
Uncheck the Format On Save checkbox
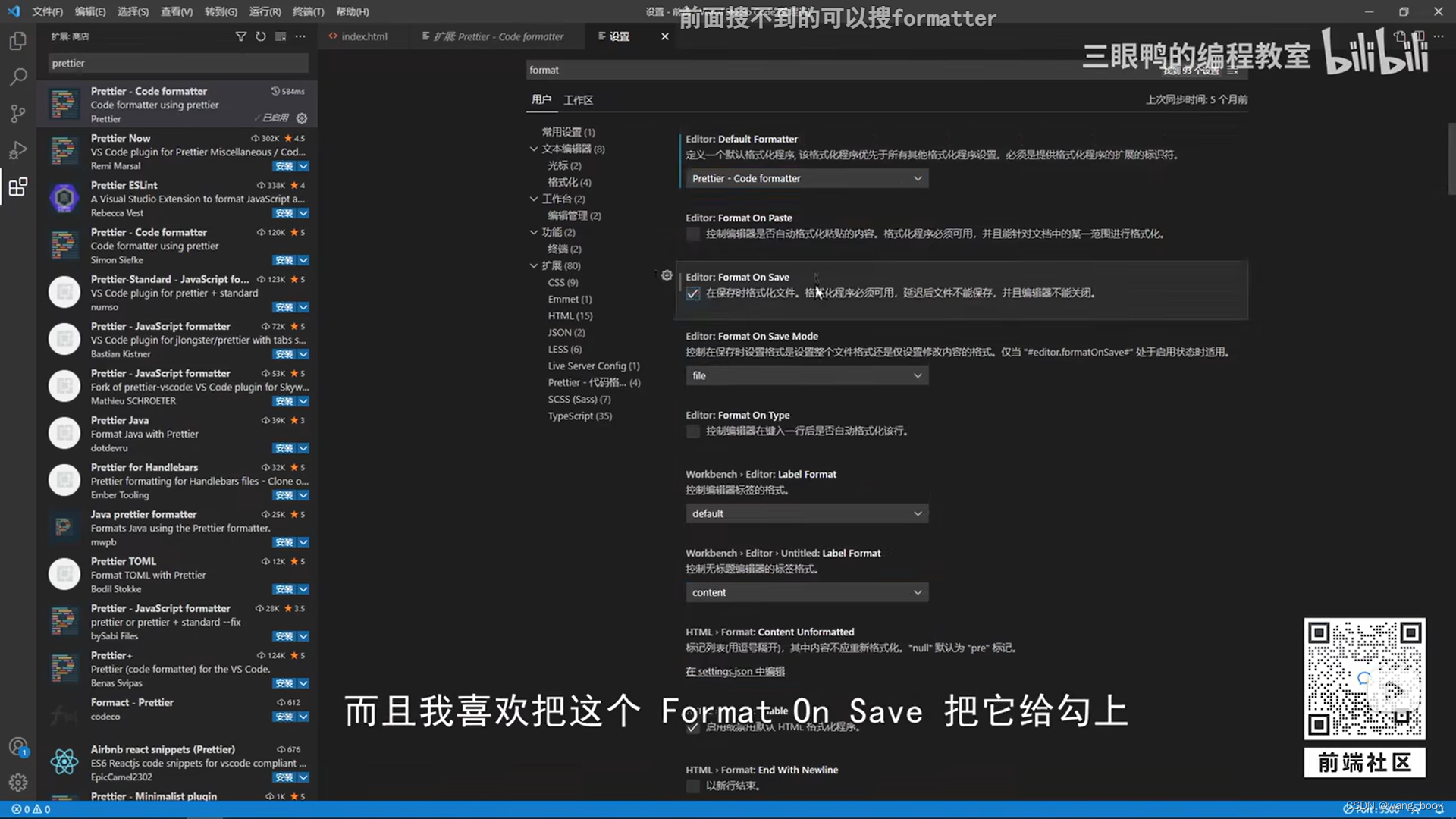692,294
